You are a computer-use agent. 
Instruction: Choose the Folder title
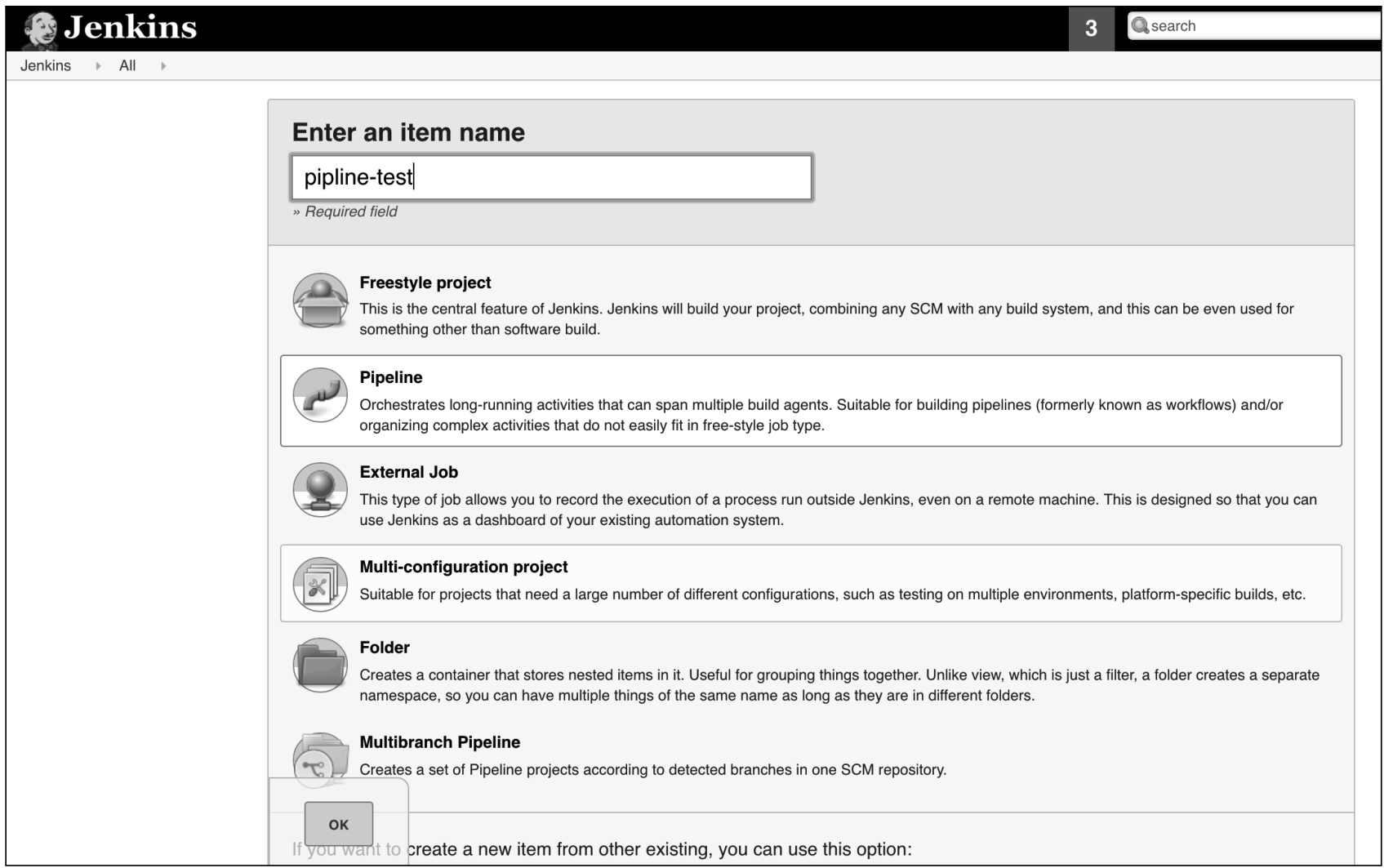385,648
